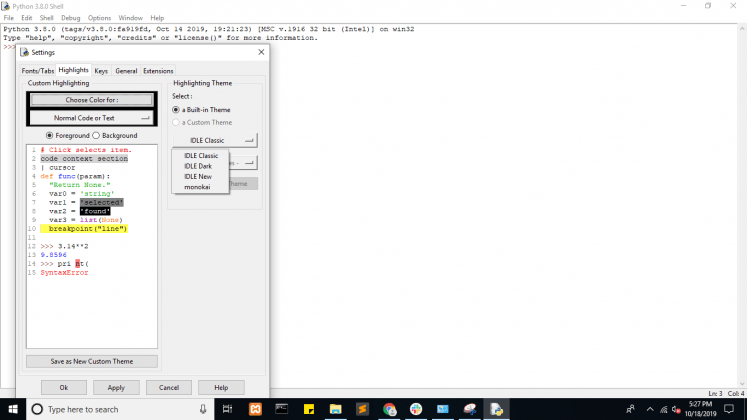747x420 pixels.
Task: Open the Command Prompt taskbar icon
Action: click(x=282, y=409)
